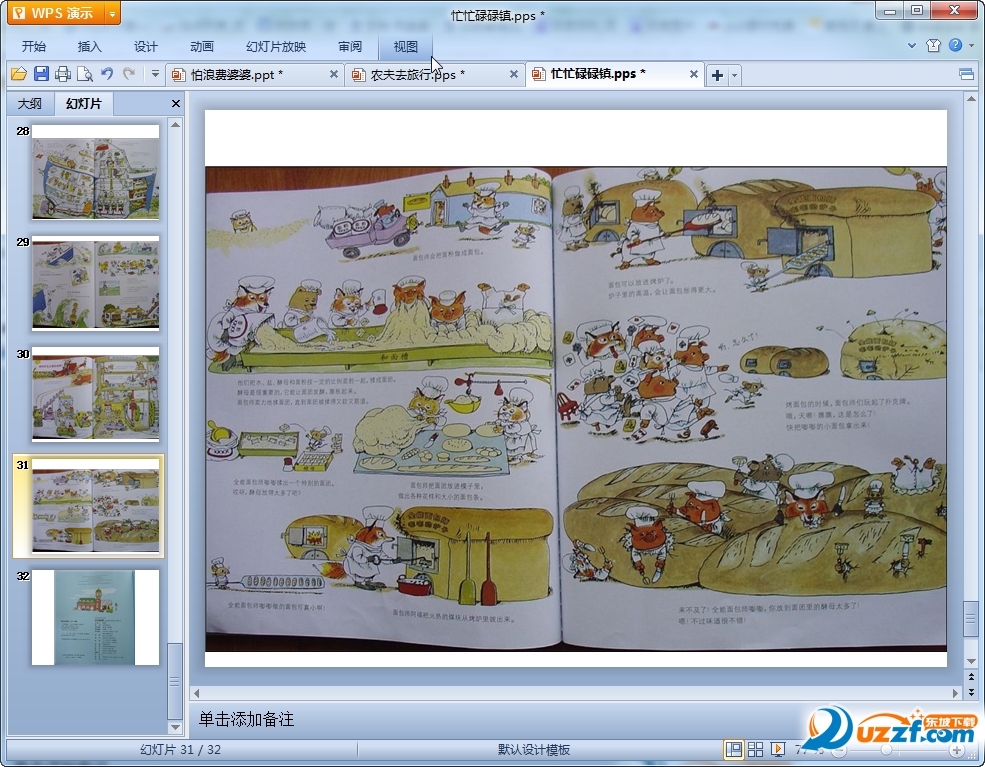985x767 pixels.
Task: Open the skin shirt icon
Action: (x=933, y=45)
